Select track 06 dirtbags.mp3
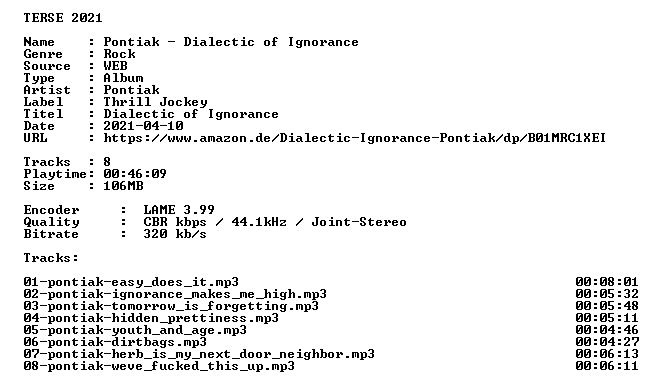 point(115,342)
